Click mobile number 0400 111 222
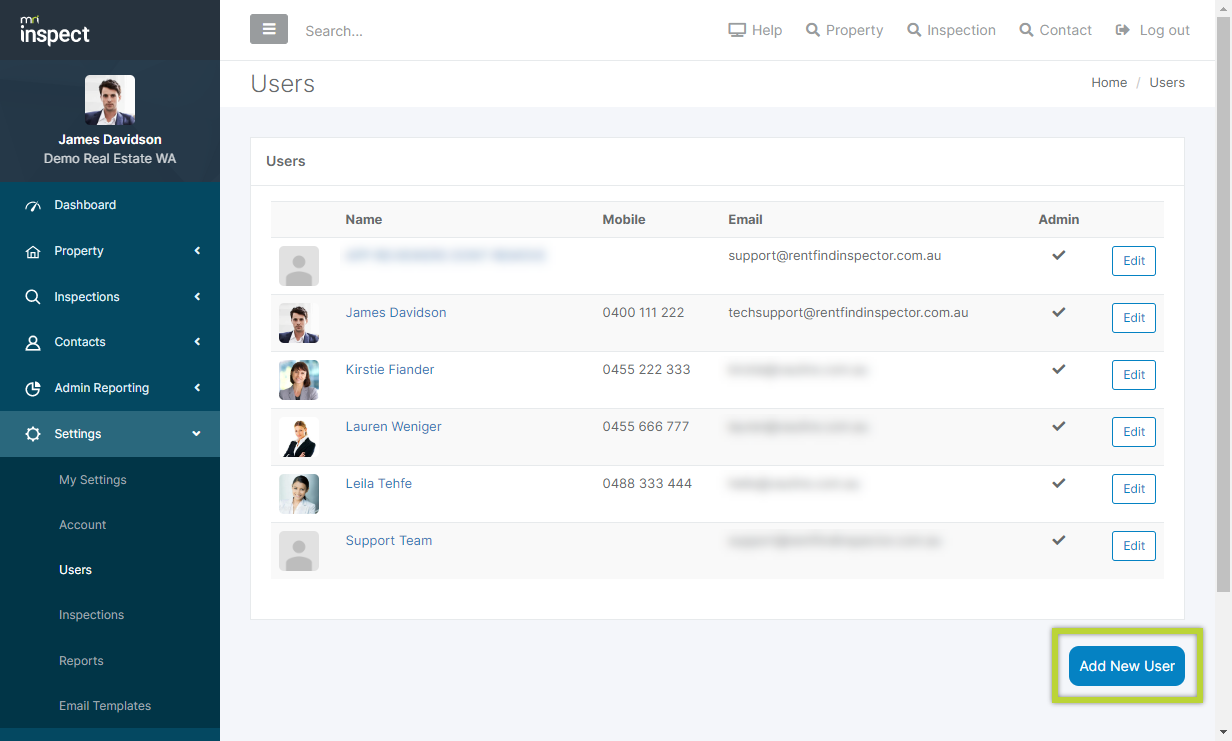1232x741 pixels. [x=643, y=313]
